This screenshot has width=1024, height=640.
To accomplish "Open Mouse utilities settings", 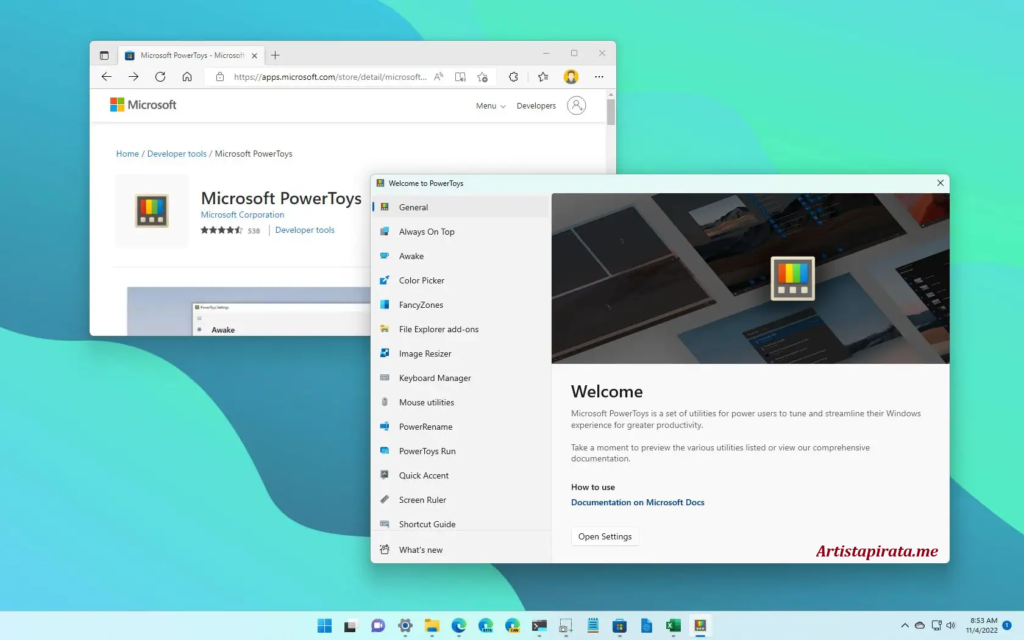I will coord(428,402).
